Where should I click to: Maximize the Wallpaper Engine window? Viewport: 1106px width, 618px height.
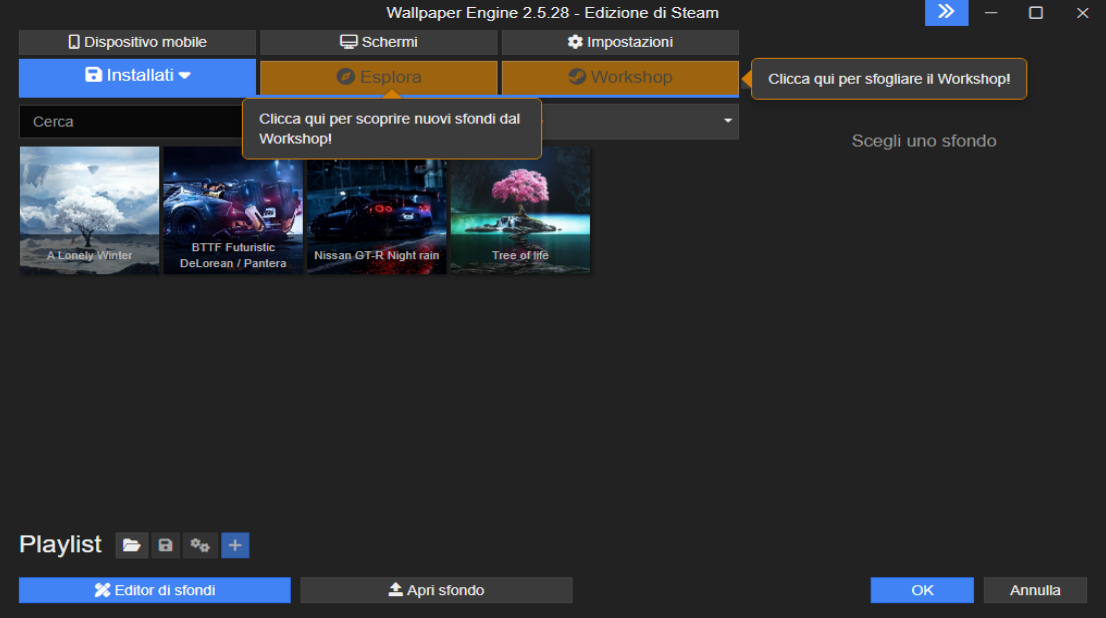click(x=1035, y=12)
